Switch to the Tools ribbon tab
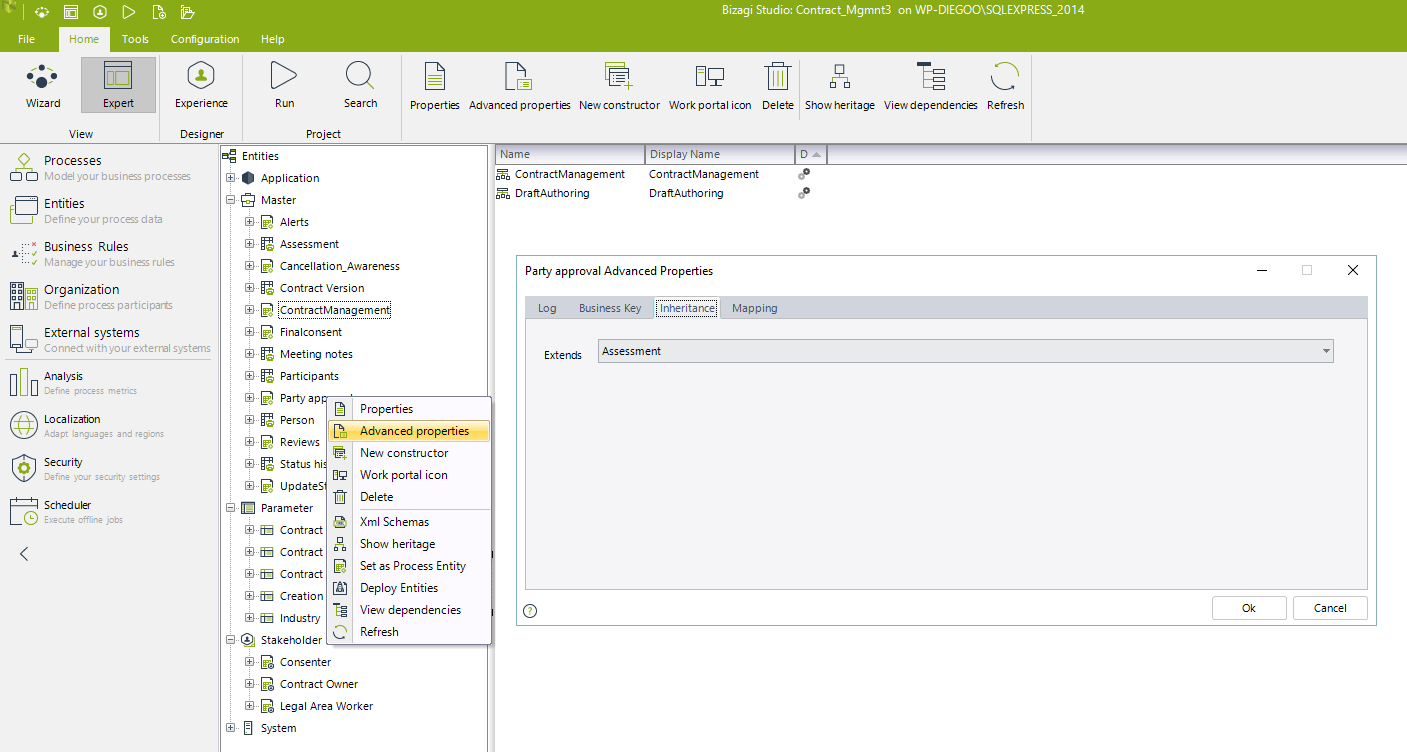The image size is (1407, 752). click(135, 39)
